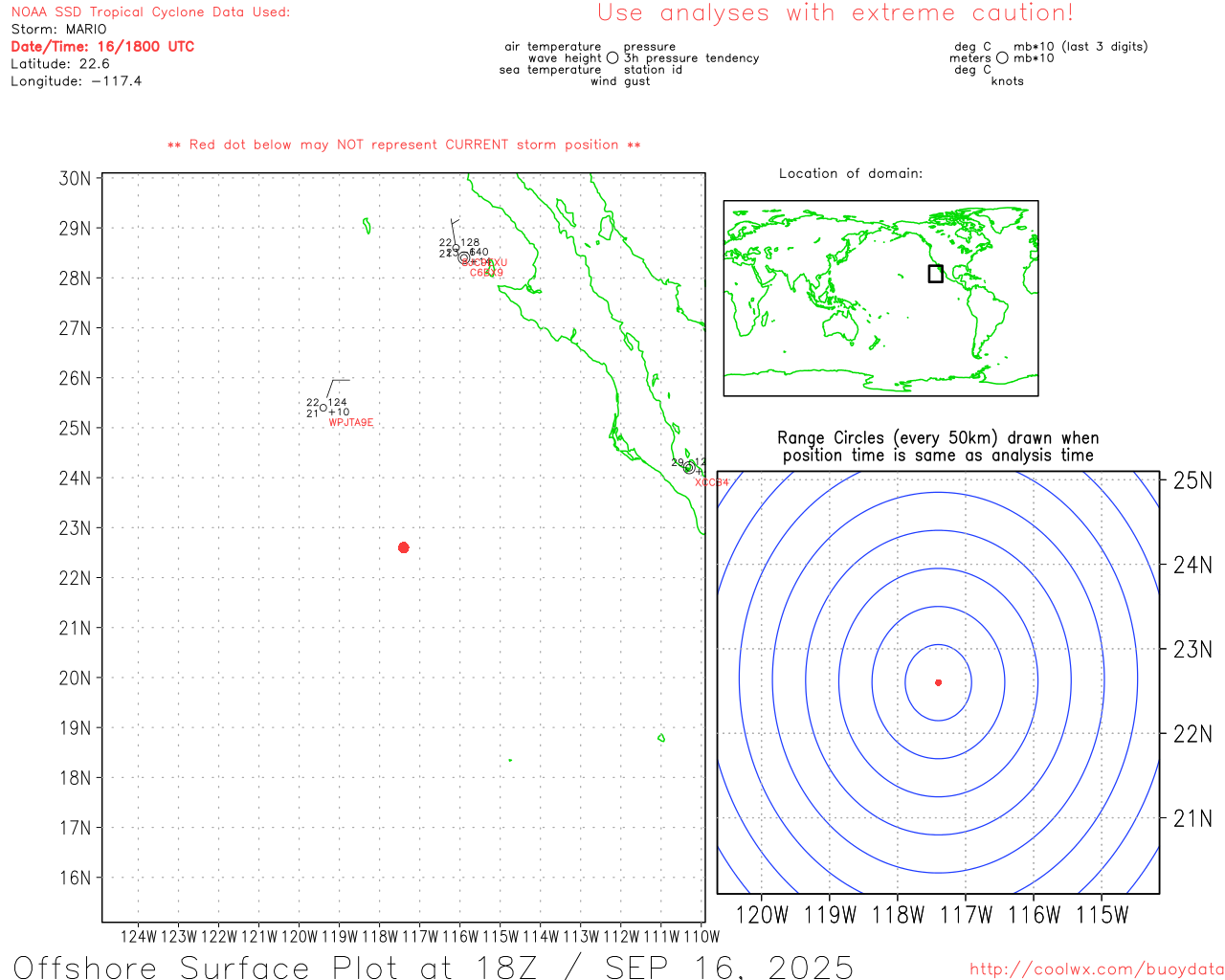Click the 'Use analyses with extreme caution!' warning

pos(835,13)
